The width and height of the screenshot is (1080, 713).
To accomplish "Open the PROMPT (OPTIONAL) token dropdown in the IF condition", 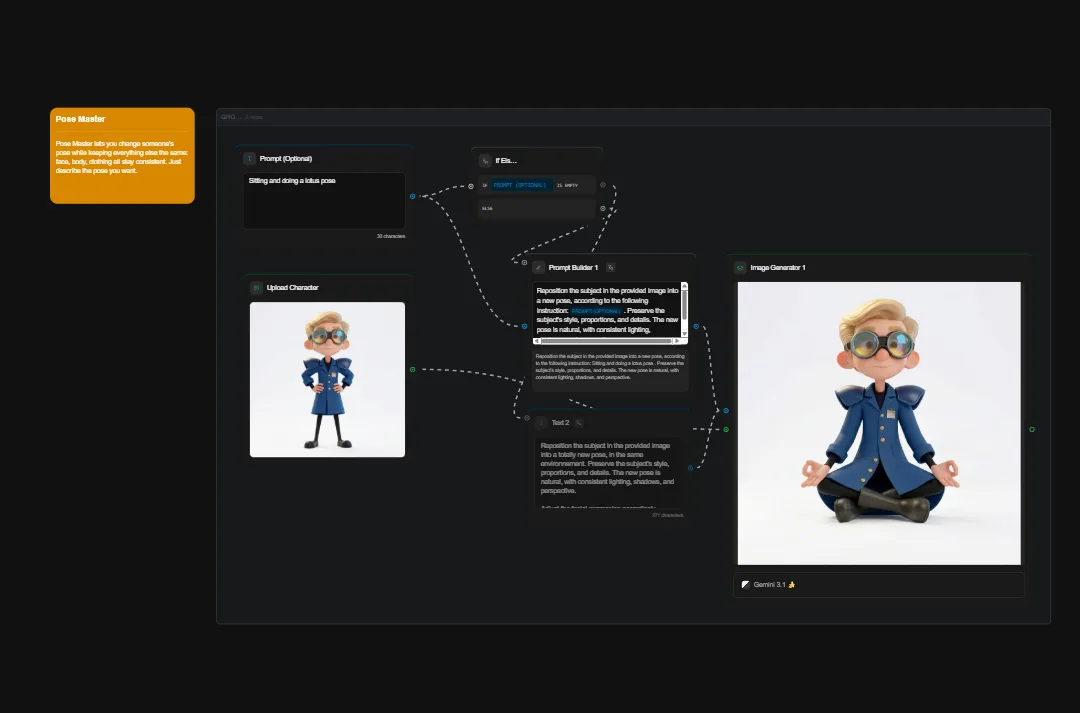I will pos(520,185).
